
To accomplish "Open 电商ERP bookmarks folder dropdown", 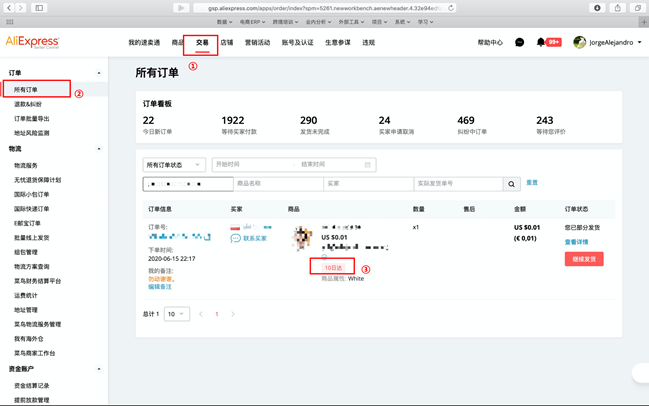I will click(x=252, y=22).
